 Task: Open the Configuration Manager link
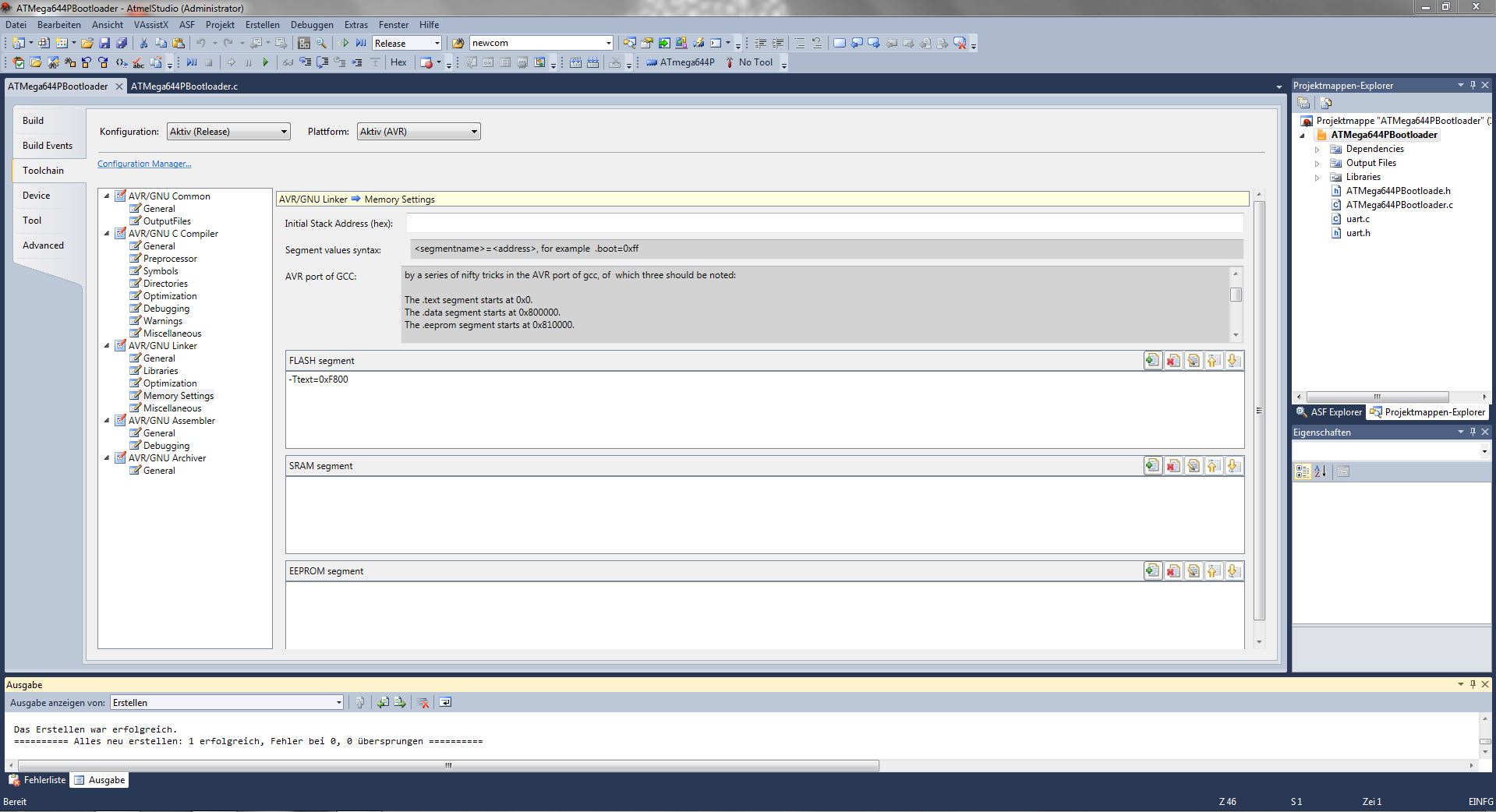point(144,164)
